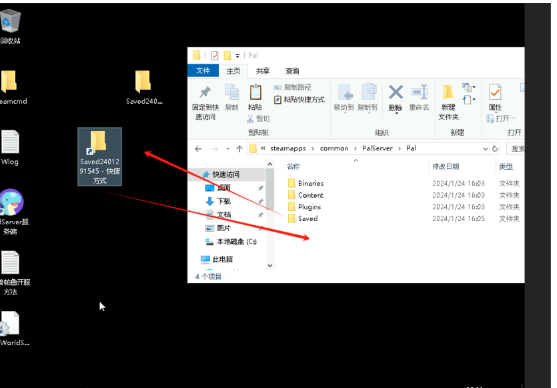This screenshot has height=388, width=557.
Task: Open the File (文件) ribbon tab
Action: click(x=203, y=71)
